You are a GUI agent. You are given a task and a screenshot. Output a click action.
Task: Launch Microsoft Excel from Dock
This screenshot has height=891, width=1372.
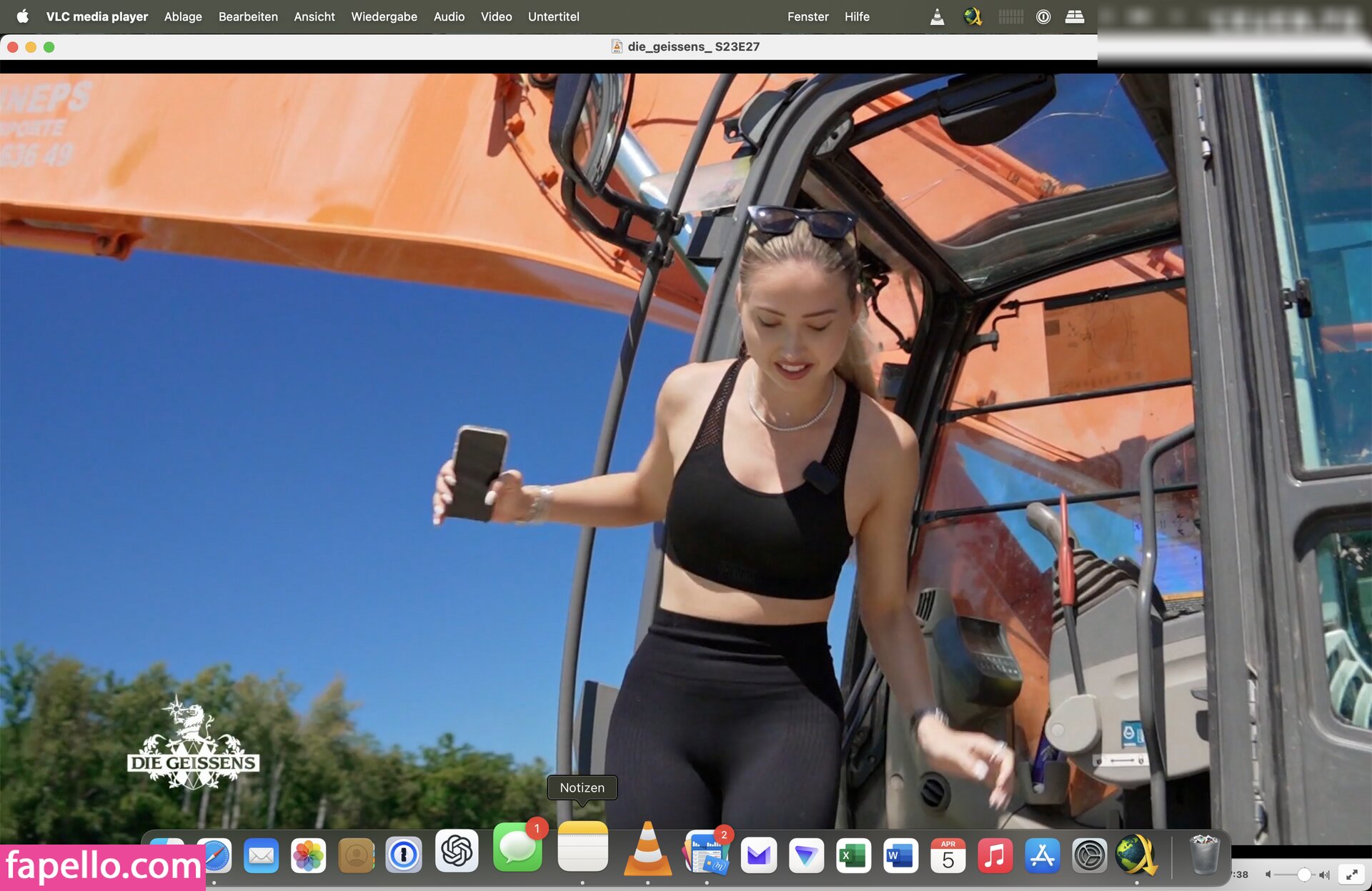coord(853,855)
